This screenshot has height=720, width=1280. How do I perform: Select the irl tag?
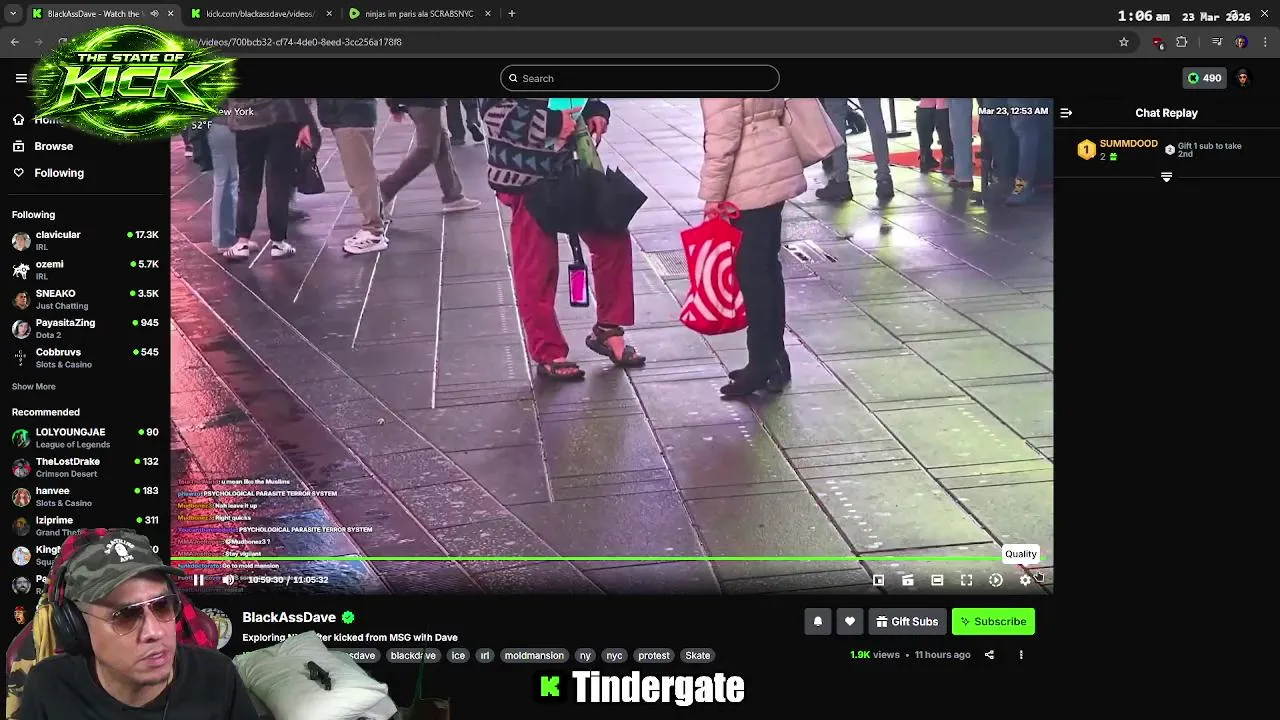pyautogui.click(x=485, y=655)
